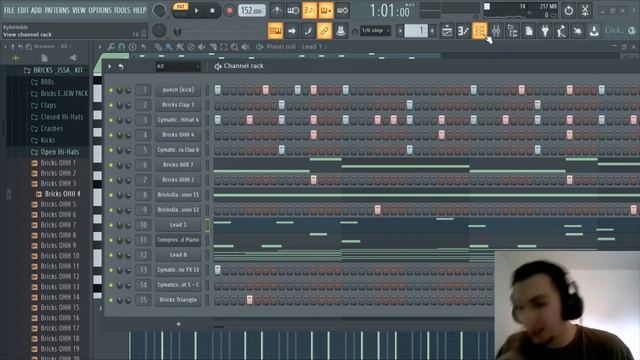Open pattern selector arrow left of pattern 1
The height and width of the screenshot is (360, 640).
pyautogui.click(x=400, y=31)
